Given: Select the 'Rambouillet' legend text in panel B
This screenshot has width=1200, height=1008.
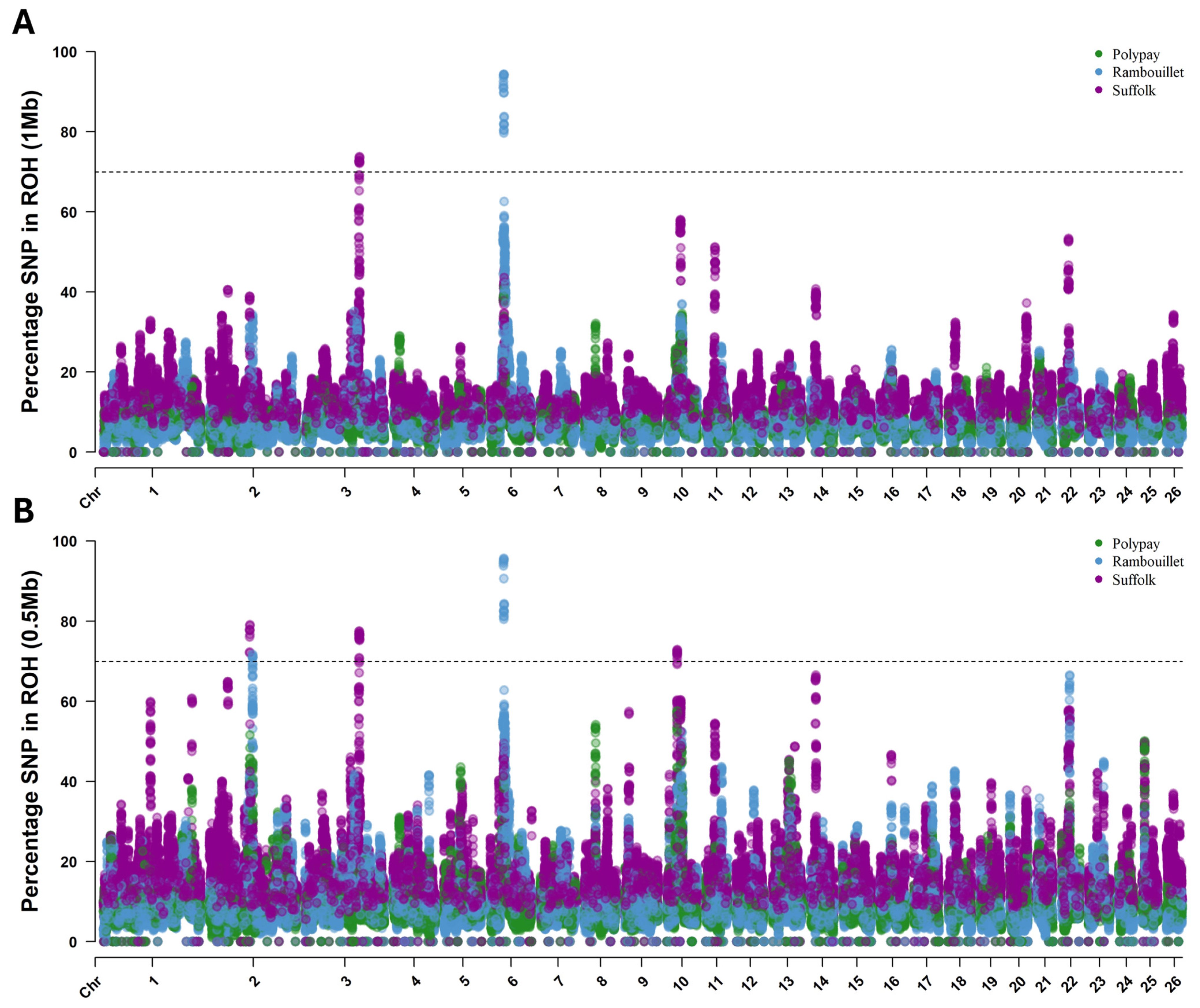Looking at the screenshot, I should click(x=1148, y=562).
